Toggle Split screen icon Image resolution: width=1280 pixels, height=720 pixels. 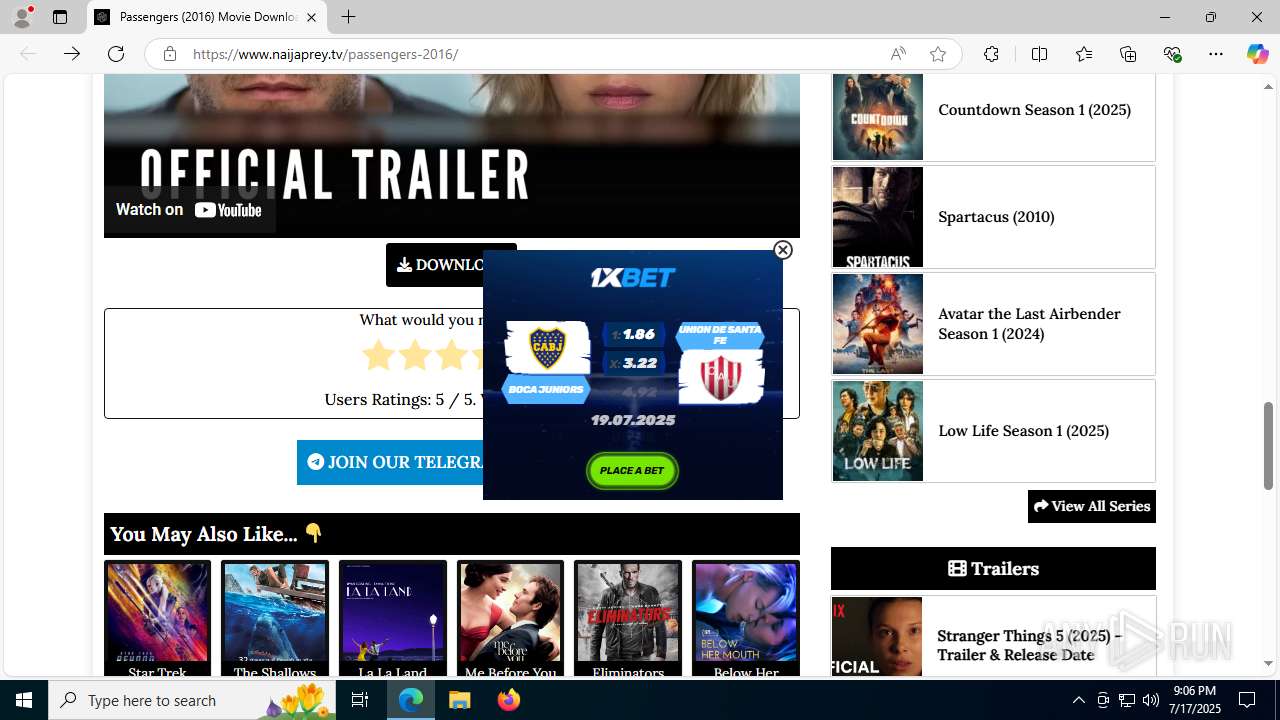coord(1039,54)
